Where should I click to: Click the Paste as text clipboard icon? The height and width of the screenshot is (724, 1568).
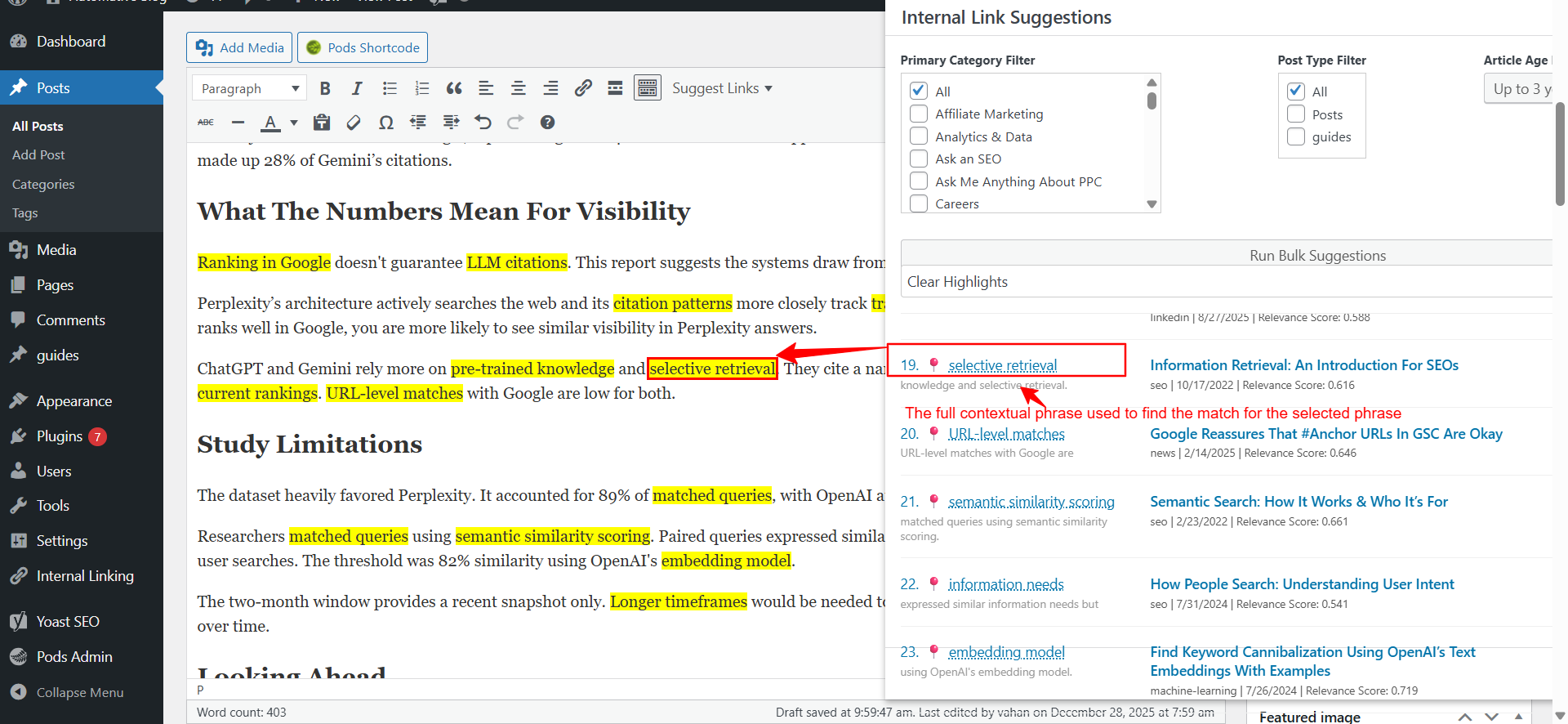(x=322, y=123)
